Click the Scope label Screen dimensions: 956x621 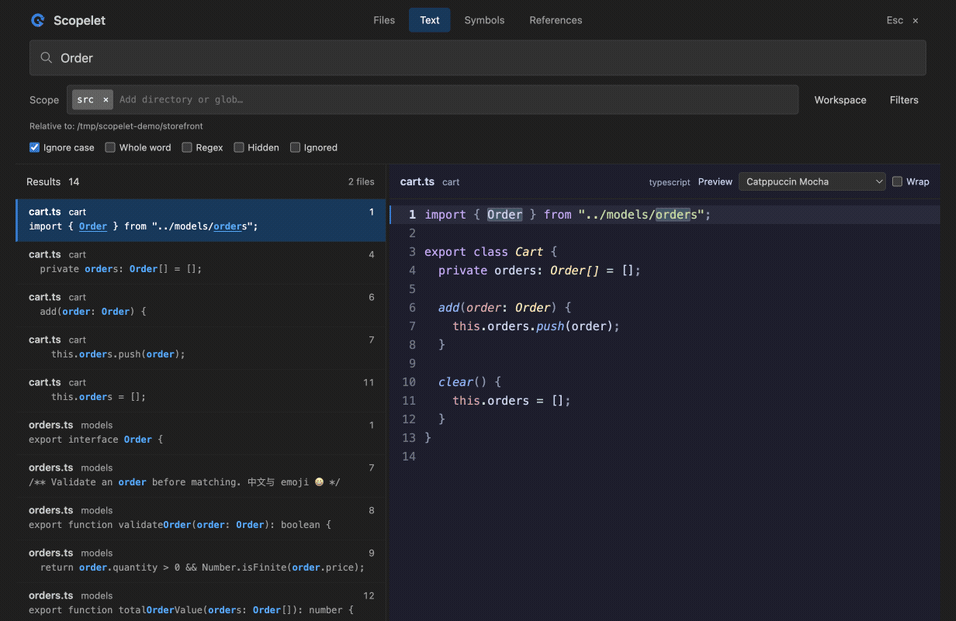pos(44,100)
